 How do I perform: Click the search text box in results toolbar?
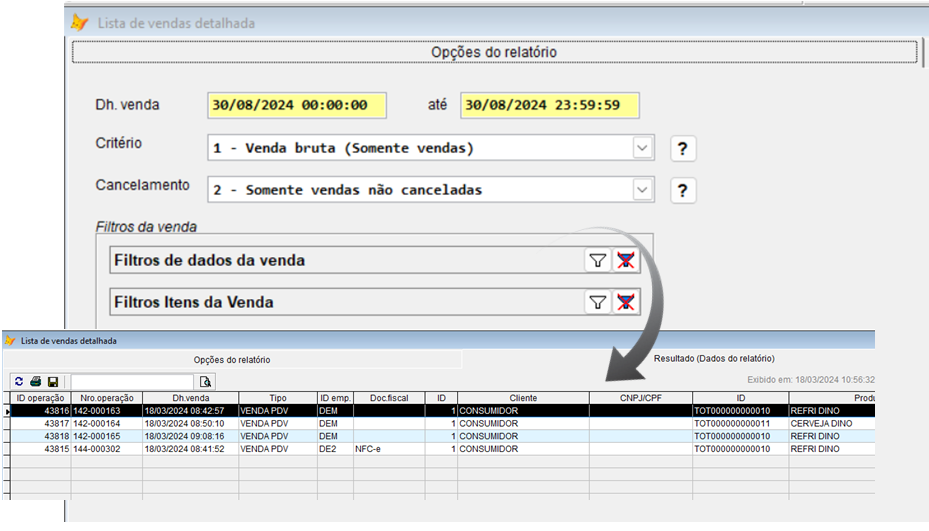coord(132,382)
